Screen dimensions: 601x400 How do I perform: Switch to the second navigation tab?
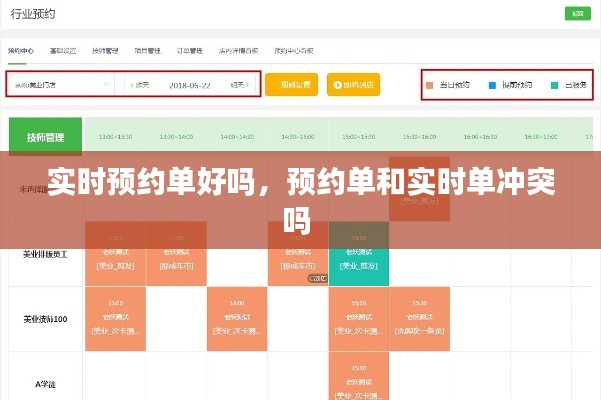tap(63, 49)
